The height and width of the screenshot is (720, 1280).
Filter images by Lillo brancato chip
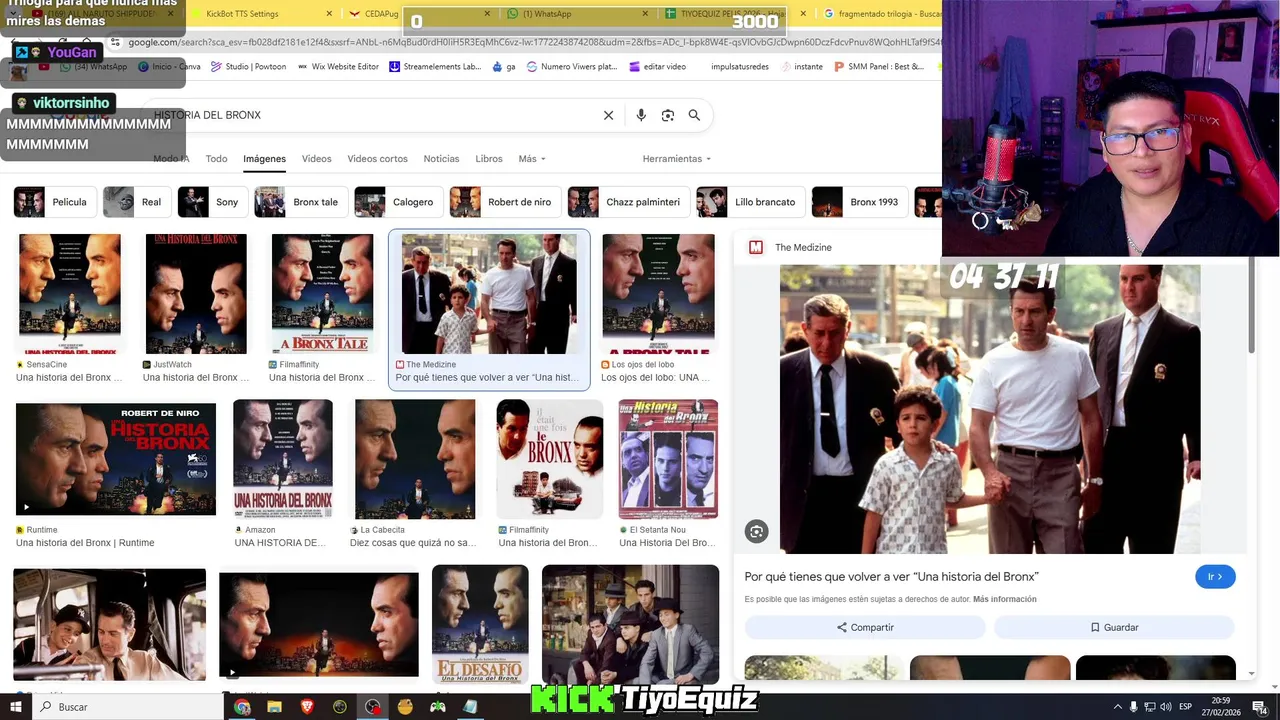pos(749,202)
